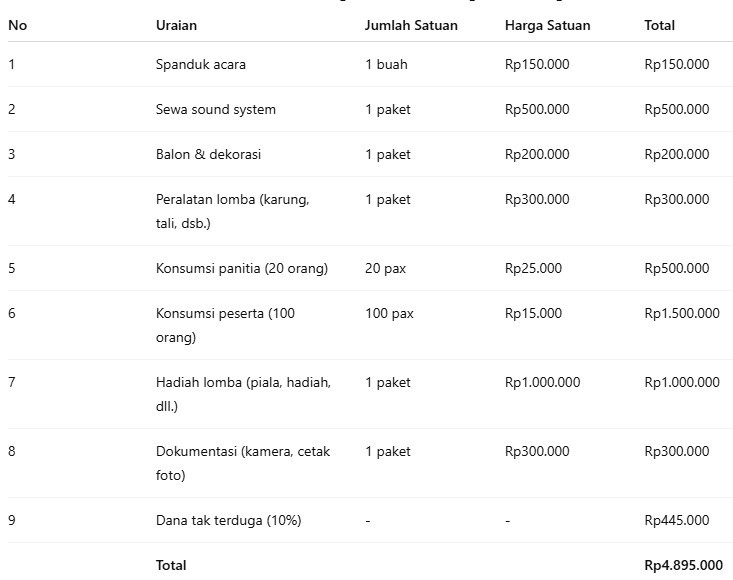Select the "Dana tak terduga (10%)" cell

229,520
